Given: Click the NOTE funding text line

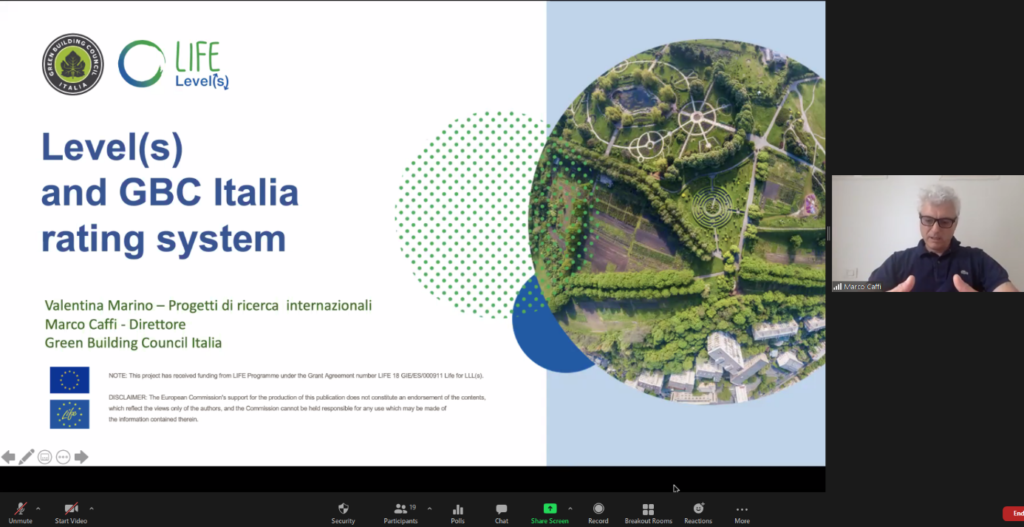Looking at the screenshot, I should point(296,375).
